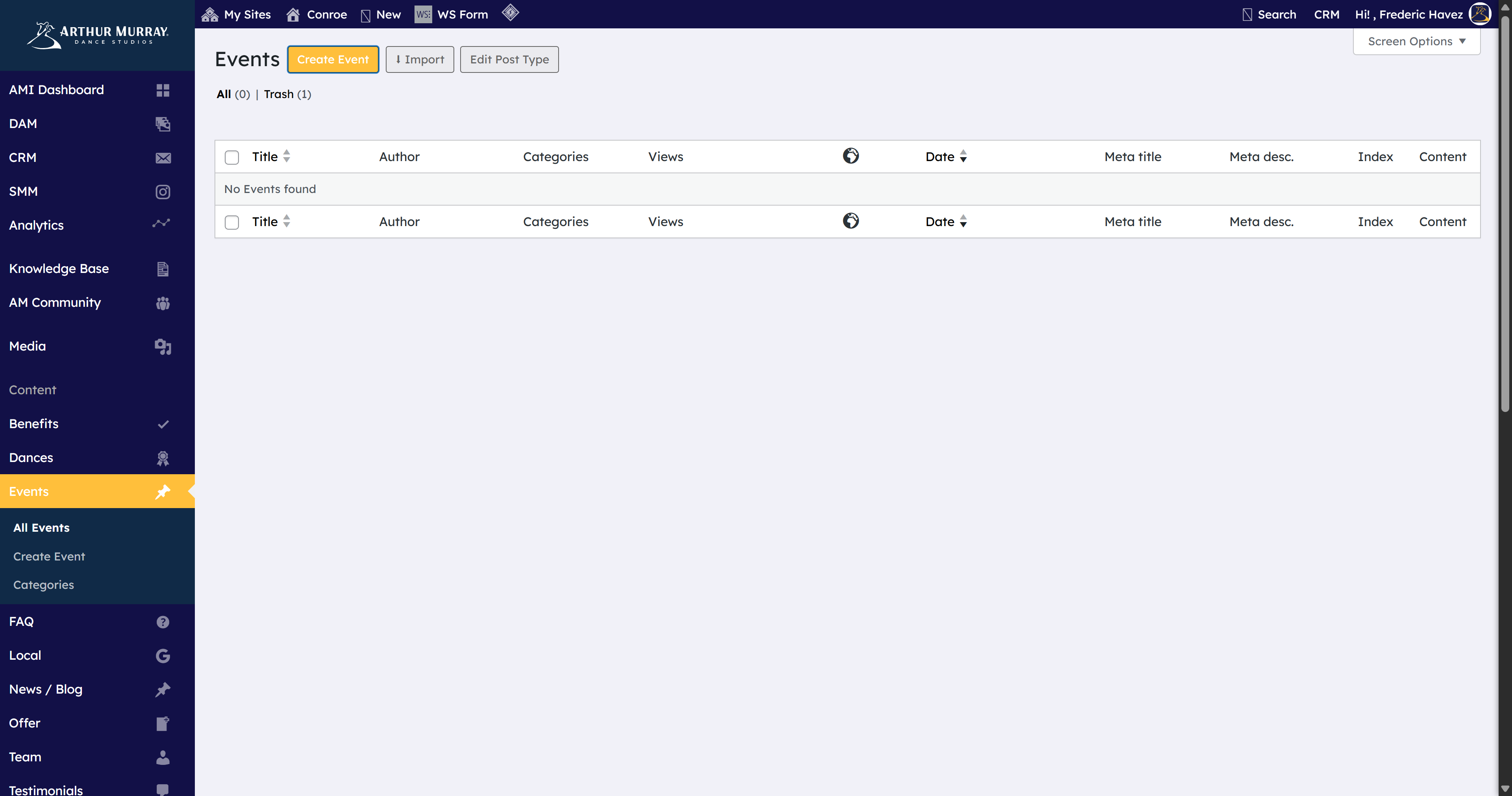Click the SMM Instagram icon
1512x796 pixels.
[163, 191]
